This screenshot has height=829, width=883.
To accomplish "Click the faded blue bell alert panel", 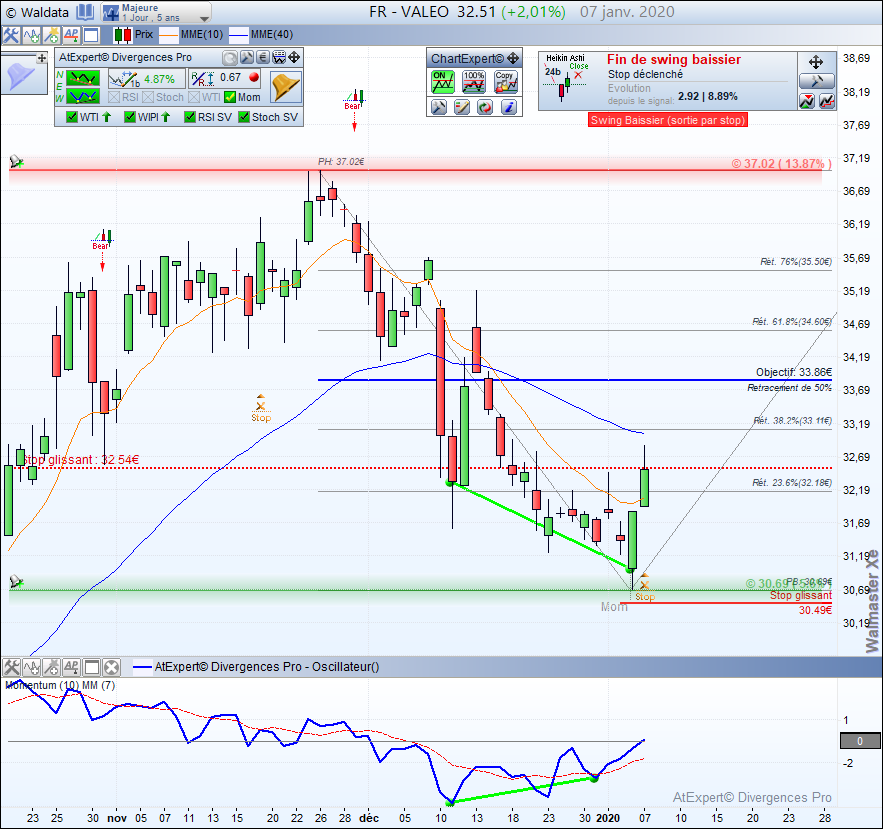I will click(x=19, y=77).
